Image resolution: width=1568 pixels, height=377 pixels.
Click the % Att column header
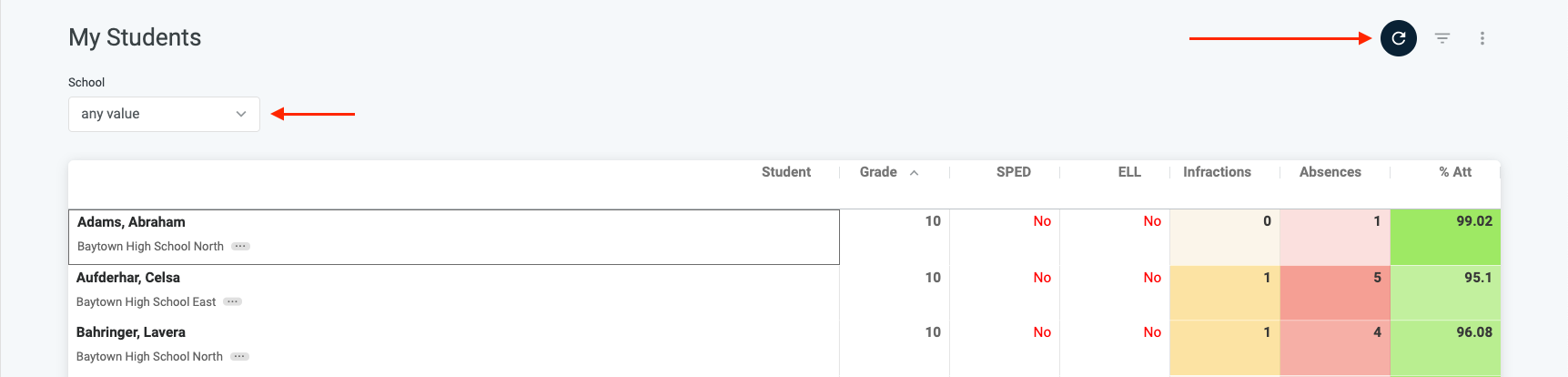pos(1455,172)
